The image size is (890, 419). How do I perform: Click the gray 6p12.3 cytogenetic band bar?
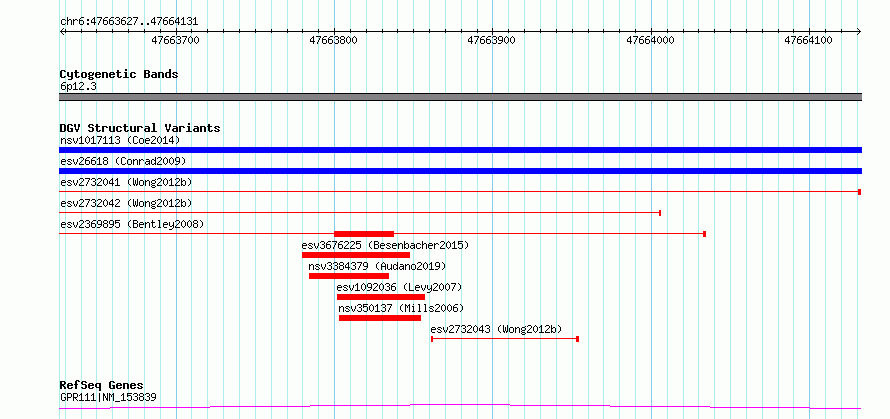pos(460,97)
